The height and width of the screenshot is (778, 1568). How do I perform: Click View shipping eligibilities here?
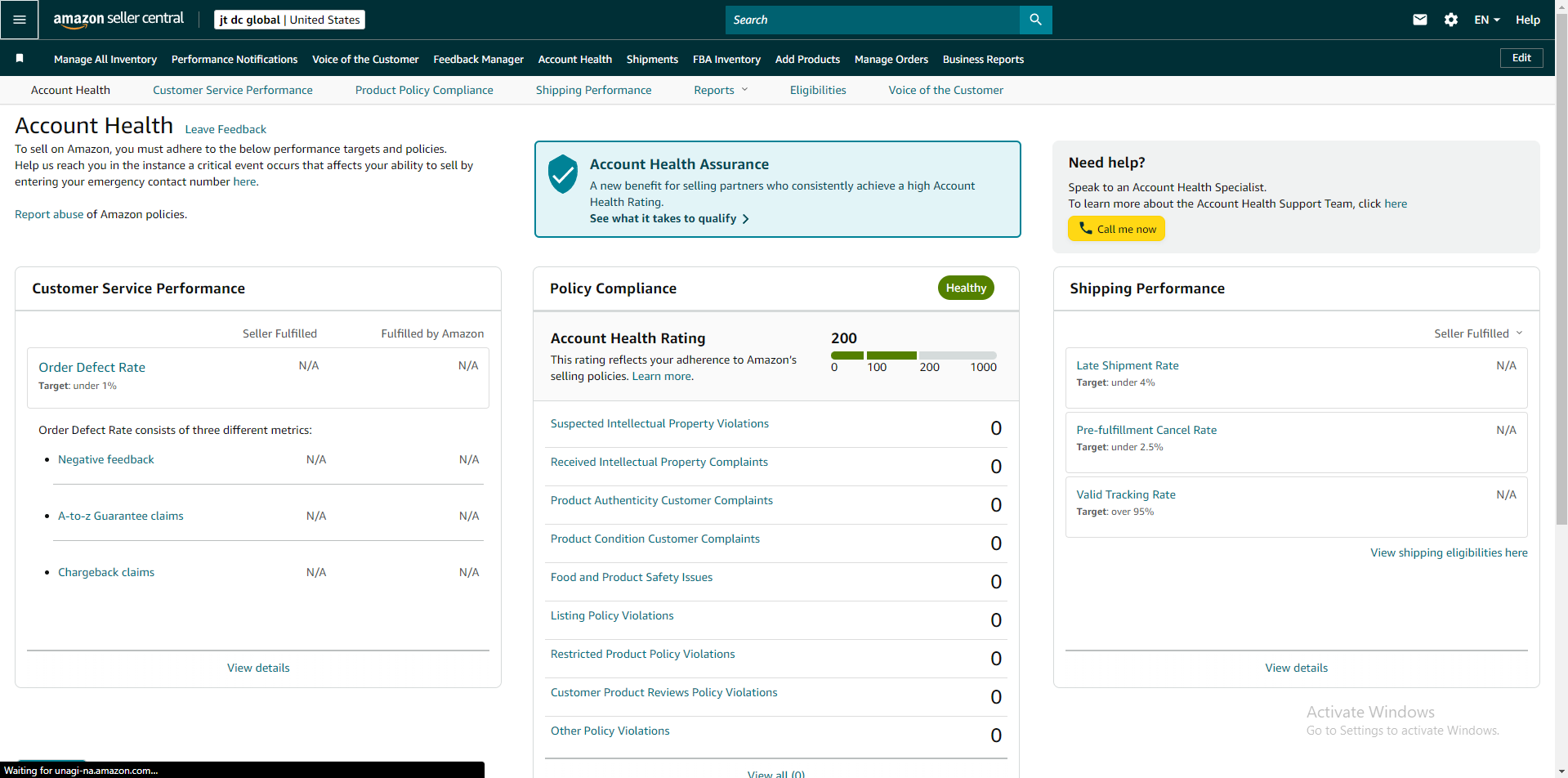[1448, 552]
